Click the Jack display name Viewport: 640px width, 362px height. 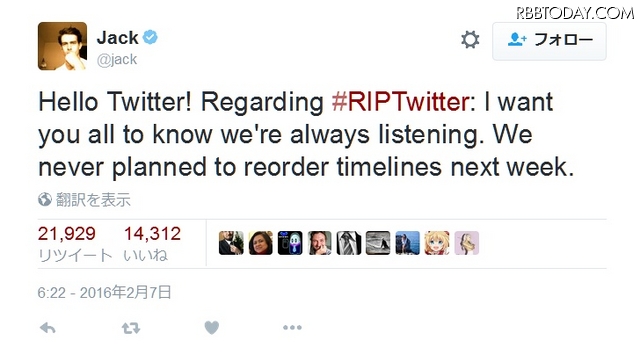pyautogui.click(x=118, y=38)
